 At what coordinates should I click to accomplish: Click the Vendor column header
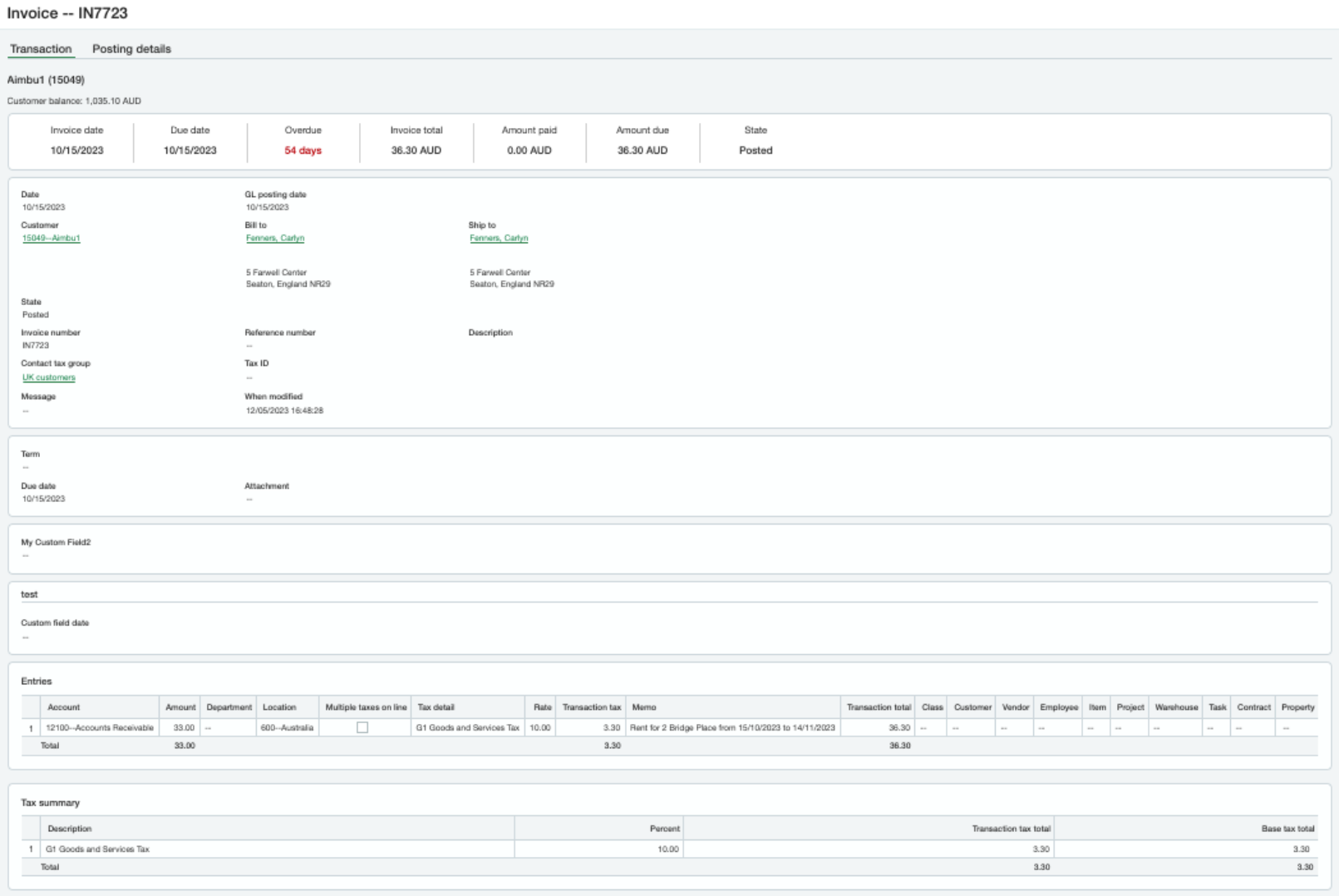click(1016, 707)
